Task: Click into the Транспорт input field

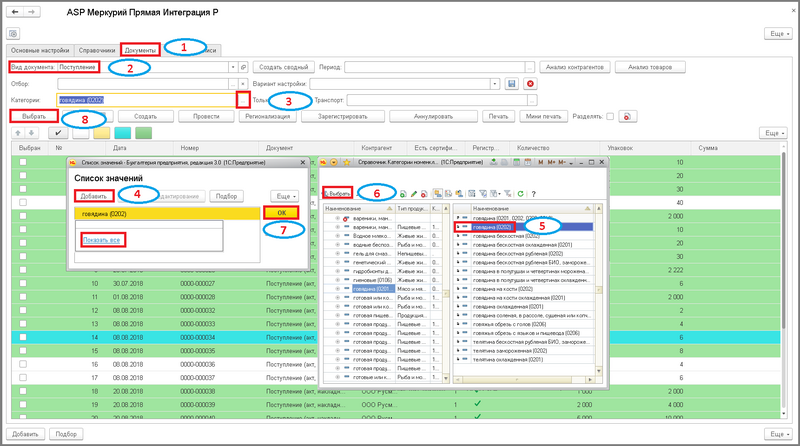Action: tap(437, 101)
